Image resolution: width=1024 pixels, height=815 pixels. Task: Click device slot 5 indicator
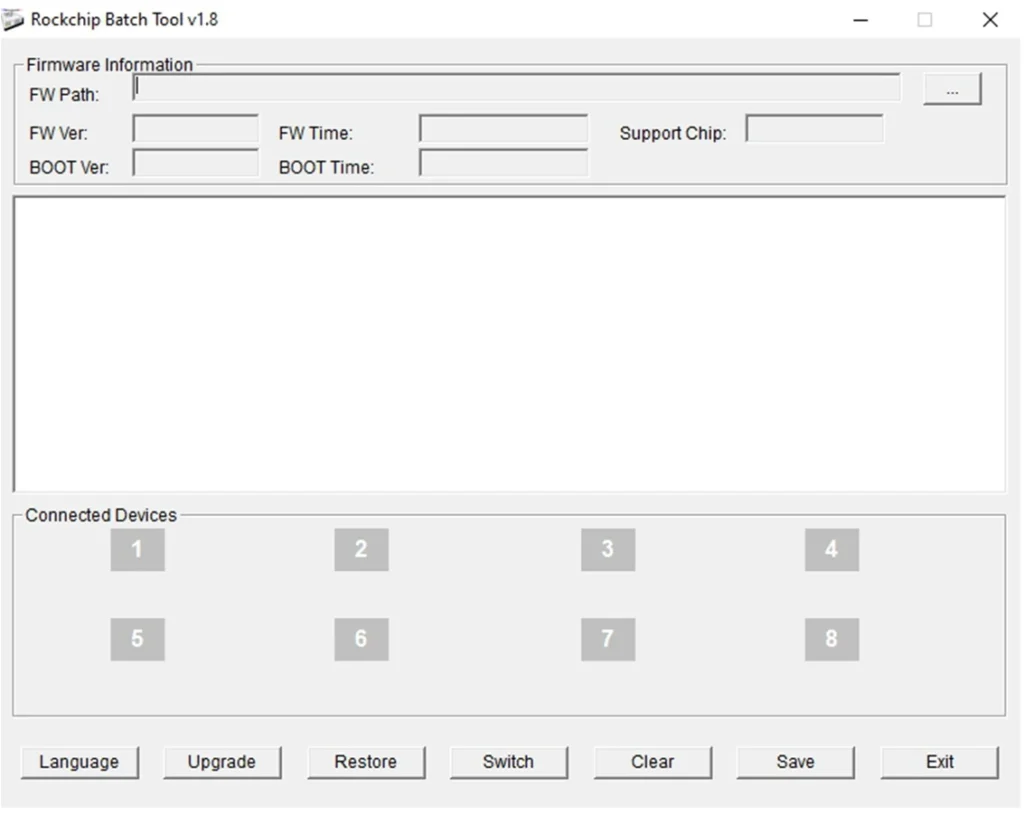(x=137, y=639)
